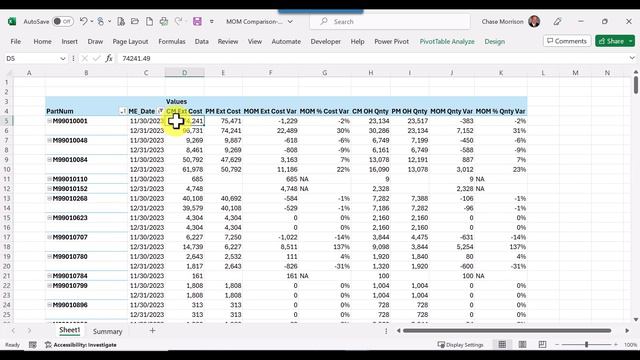Click the Insert Function fx icon
640x360 pixels.
109,58
